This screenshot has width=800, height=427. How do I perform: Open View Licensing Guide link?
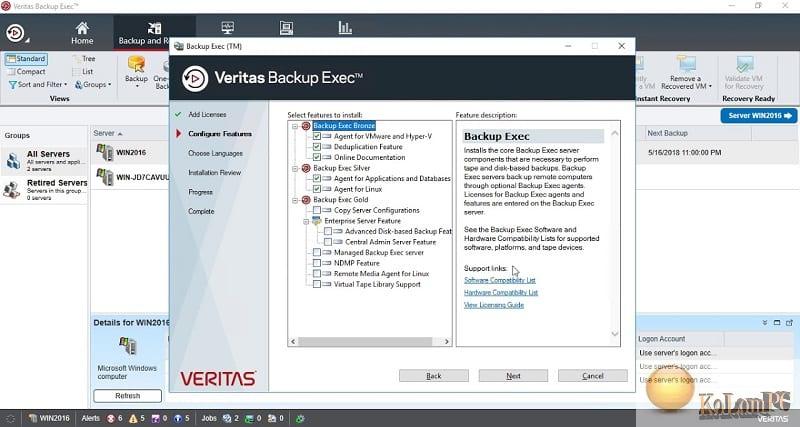point(494,305)
